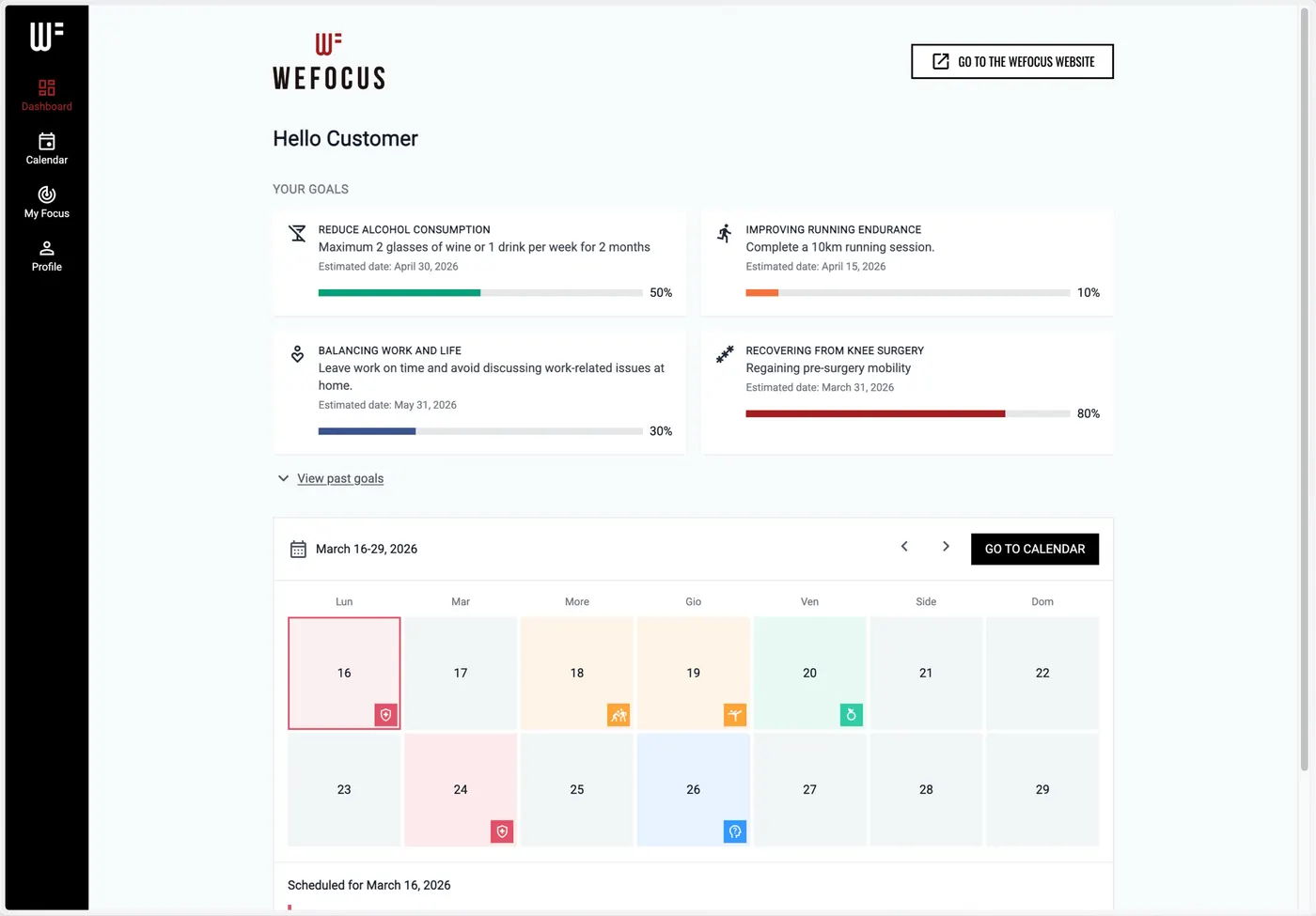Select day 24 in the calendar
Screen dimensions: 1316x916
click(x=461, y=789)
